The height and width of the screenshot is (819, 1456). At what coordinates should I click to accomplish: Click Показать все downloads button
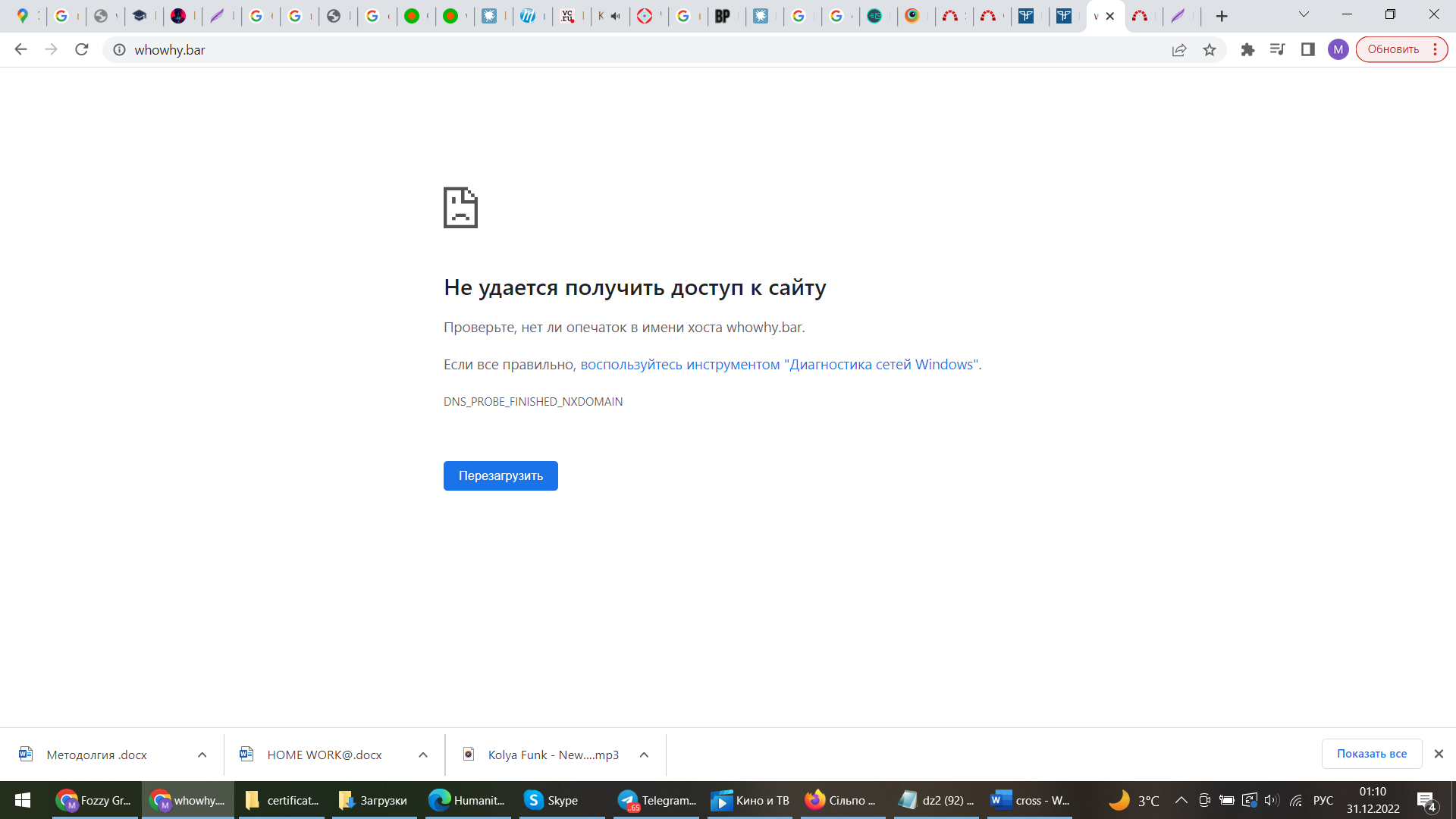coord(1371,754)
